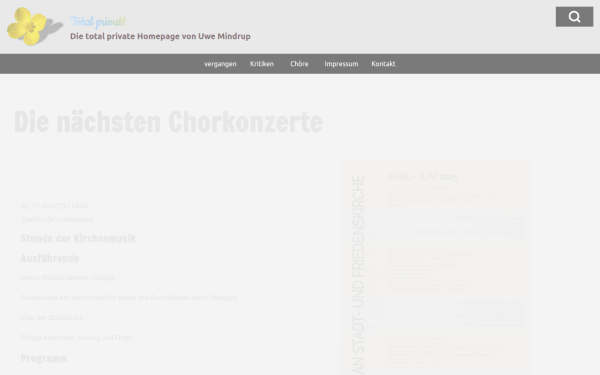Click the yellow flower logo
The height and width of the screenshot is (375, 600).
click(x=35, y=26)
